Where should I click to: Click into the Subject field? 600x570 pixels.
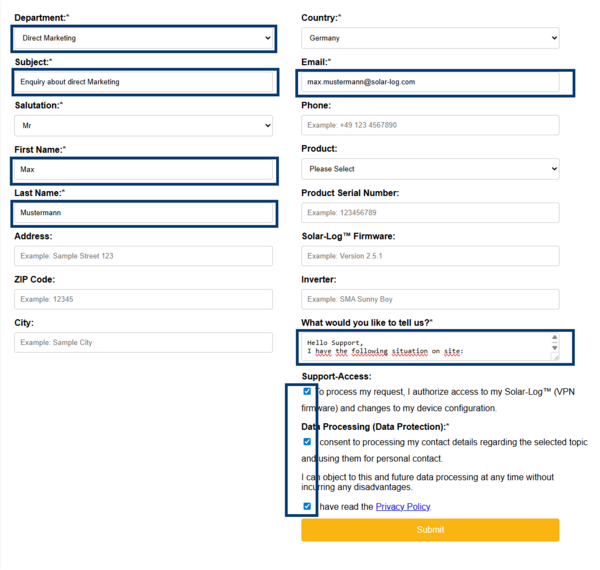(x=143, y=82)
